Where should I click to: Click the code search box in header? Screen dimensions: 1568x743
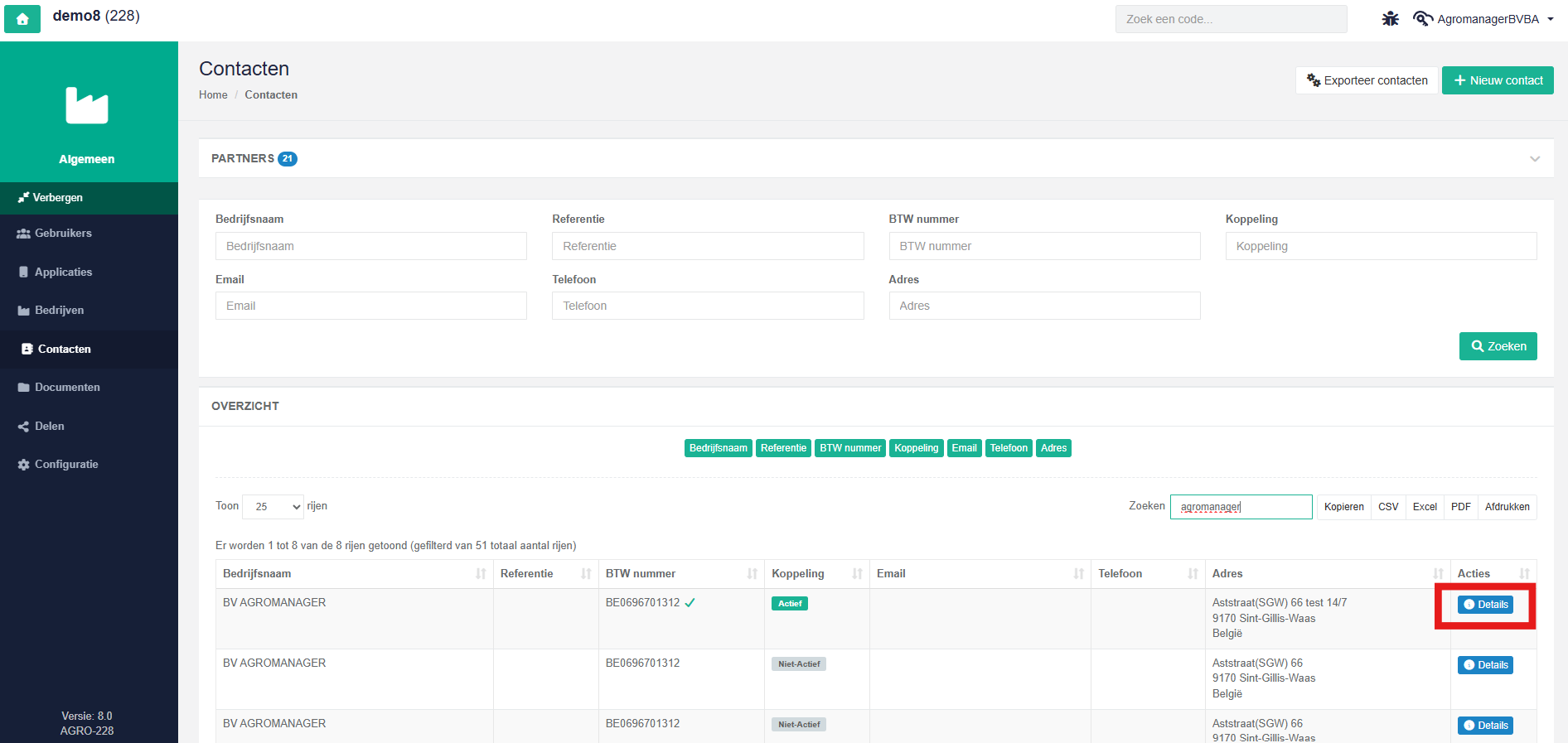pyautogui.click(x=1231, y=19)
